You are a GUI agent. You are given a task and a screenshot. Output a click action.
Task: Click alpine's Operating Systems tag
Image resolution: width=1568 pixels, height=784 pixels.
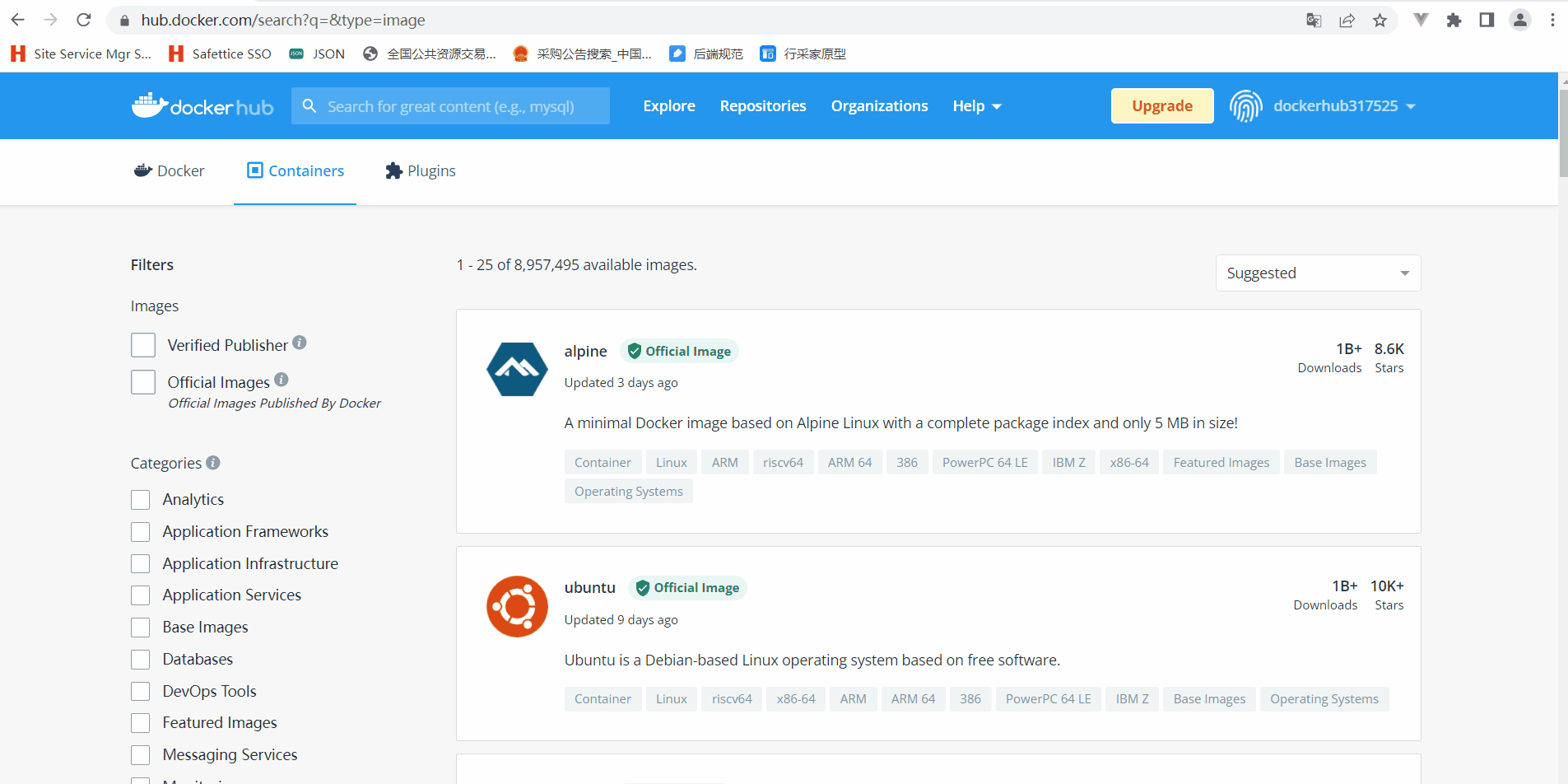click(629, 492)
